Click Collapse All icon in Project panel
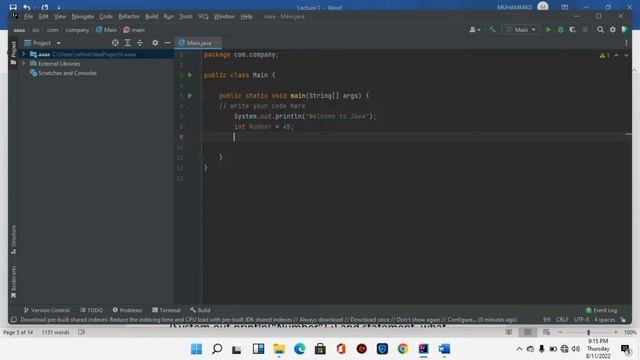The height and width of the screenshot is (360, 640). pos(140,43)
